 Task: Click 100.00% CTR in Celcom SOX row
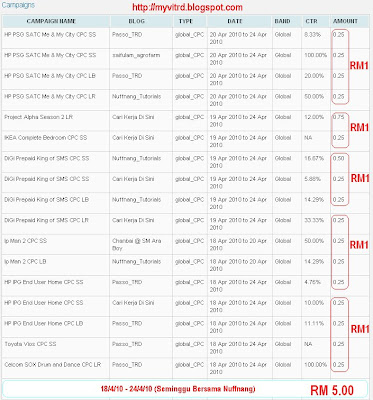click(x=316, y=365)
